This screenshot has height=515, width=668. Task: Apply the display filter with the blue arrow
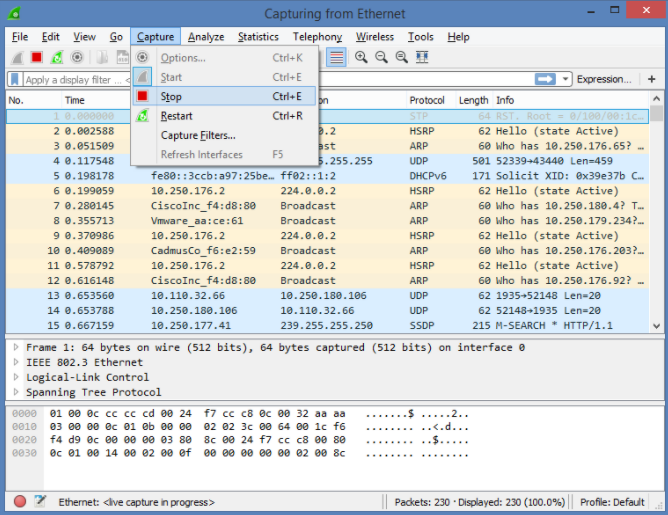pos(545,79)
